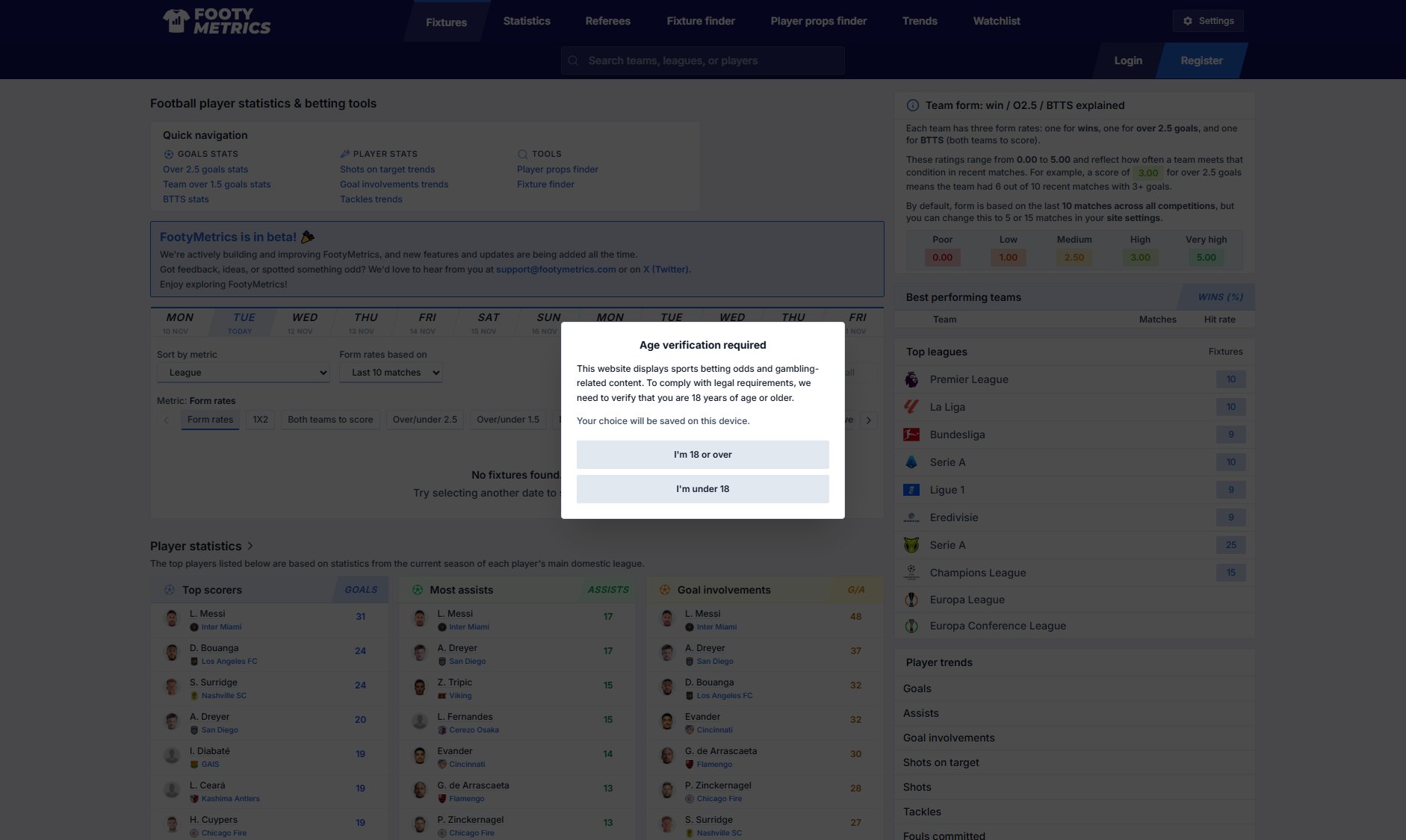This screenshot has width=1406, height=840.
Task: Open the Over 2.5 goals stats link
Action: tap(205, 169)
